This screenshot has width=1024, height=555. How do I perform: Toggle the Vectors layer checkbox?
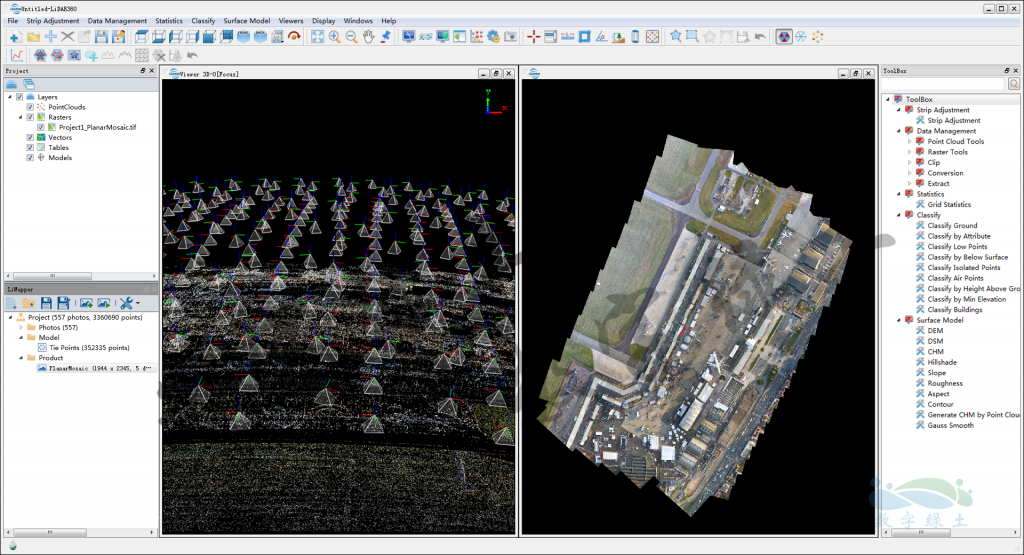31,137
